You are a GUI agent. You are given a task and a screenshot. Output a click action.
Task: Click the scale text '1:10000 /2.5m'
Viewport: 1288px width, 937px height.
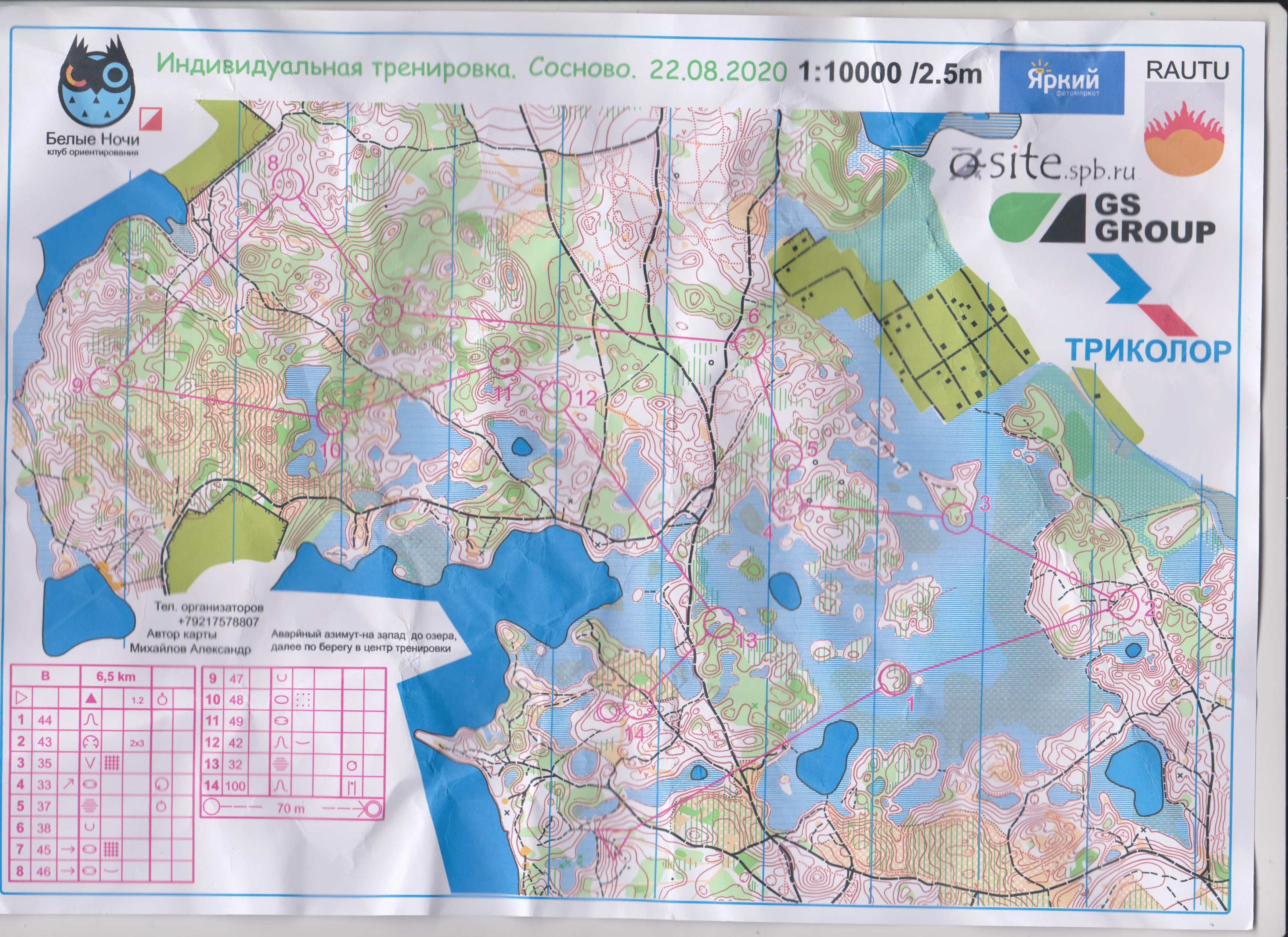890,74
